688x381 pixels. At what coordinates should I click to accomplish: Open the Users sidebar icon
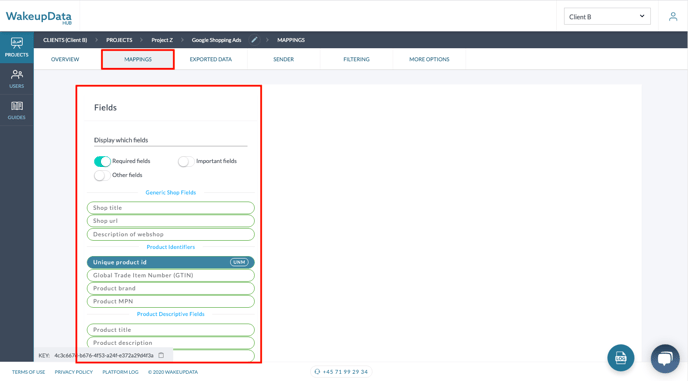click(17, 79)
